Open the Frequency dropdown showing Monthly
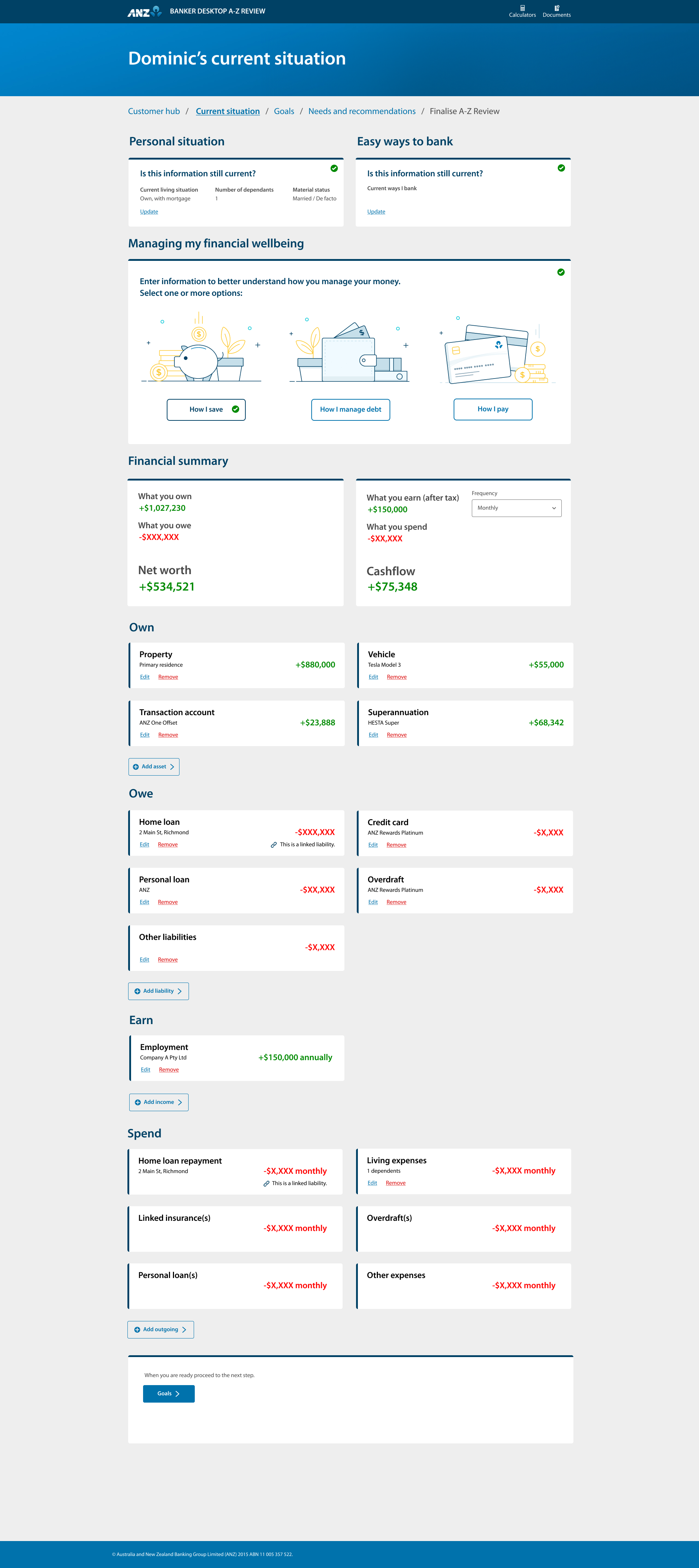This screenshot has width=699, height=1568. pyautogui.click(x=516, y=507)
